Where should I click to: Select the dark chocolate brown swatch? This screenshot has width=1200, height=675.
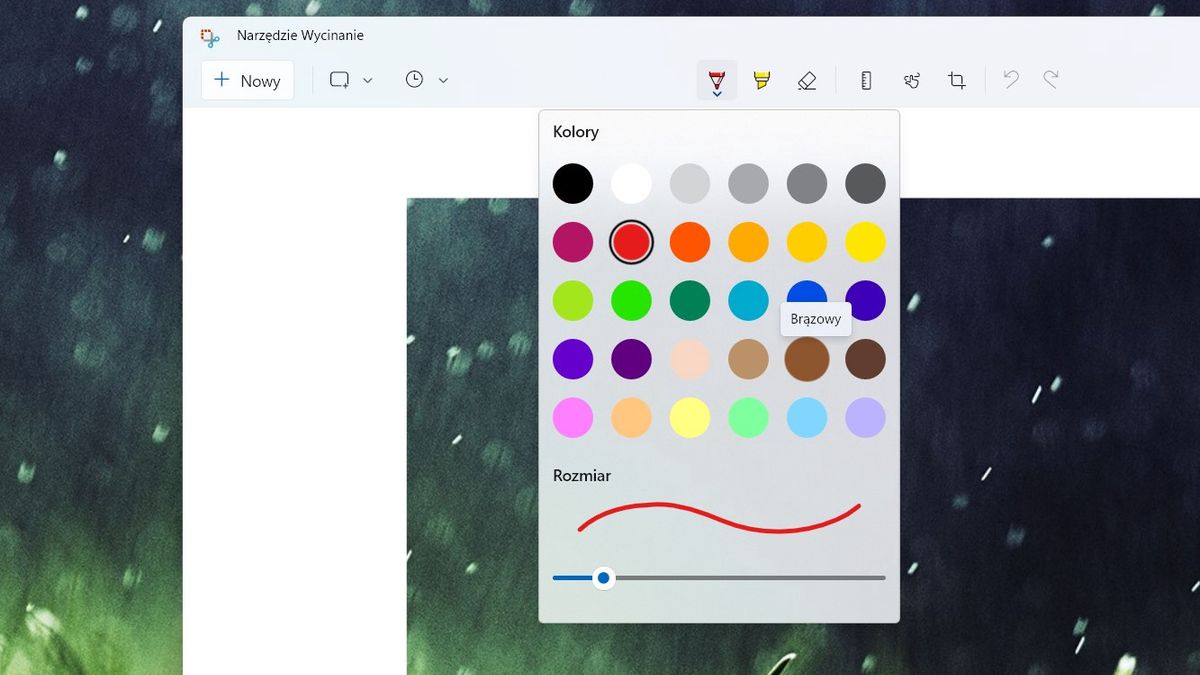coord(865,359)
